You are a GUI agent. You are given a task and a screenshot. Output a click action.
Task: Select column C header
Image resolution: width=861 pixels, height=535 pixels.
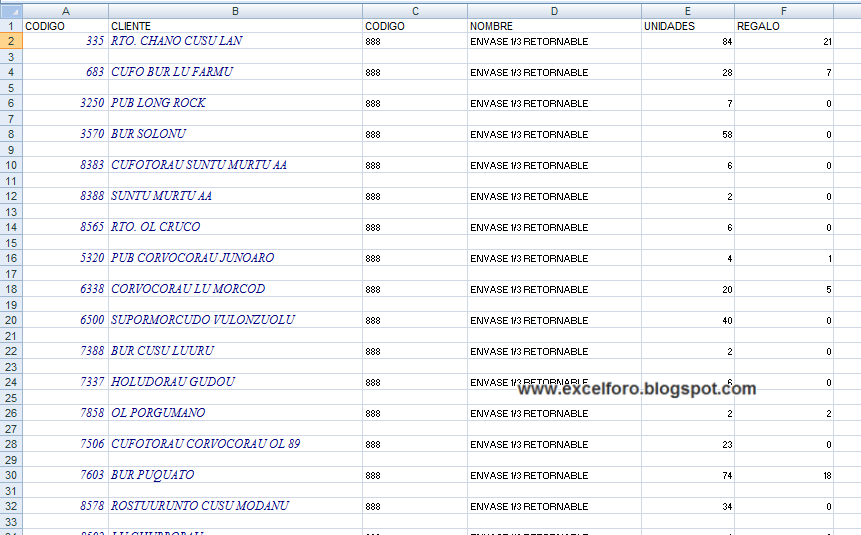(415, 11)
